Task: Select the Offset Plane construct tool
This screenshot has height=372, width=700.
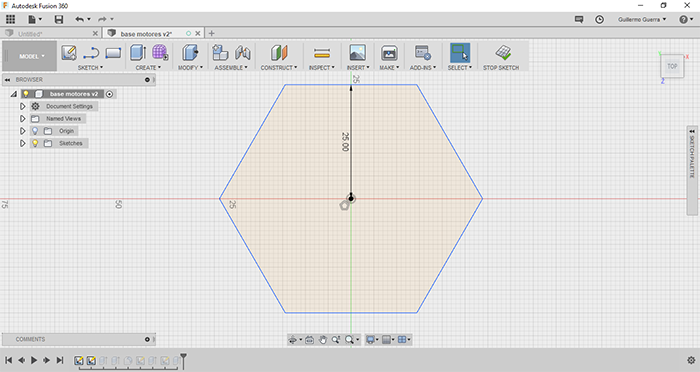Action: coord(279,53)
